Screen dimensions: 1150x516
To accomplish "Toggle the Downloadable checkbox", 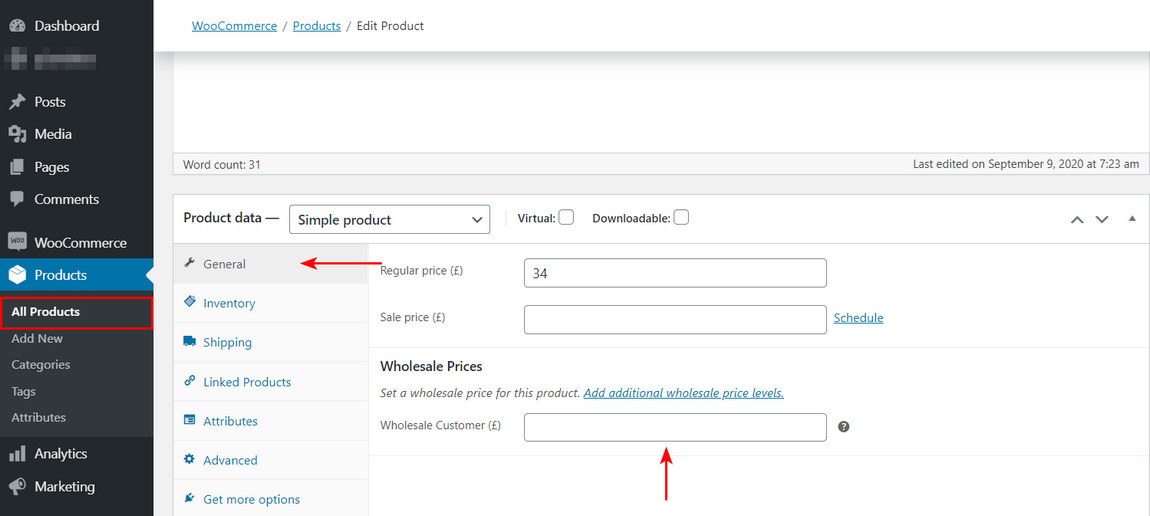I will pyautogui.click(x=681, y=218).
